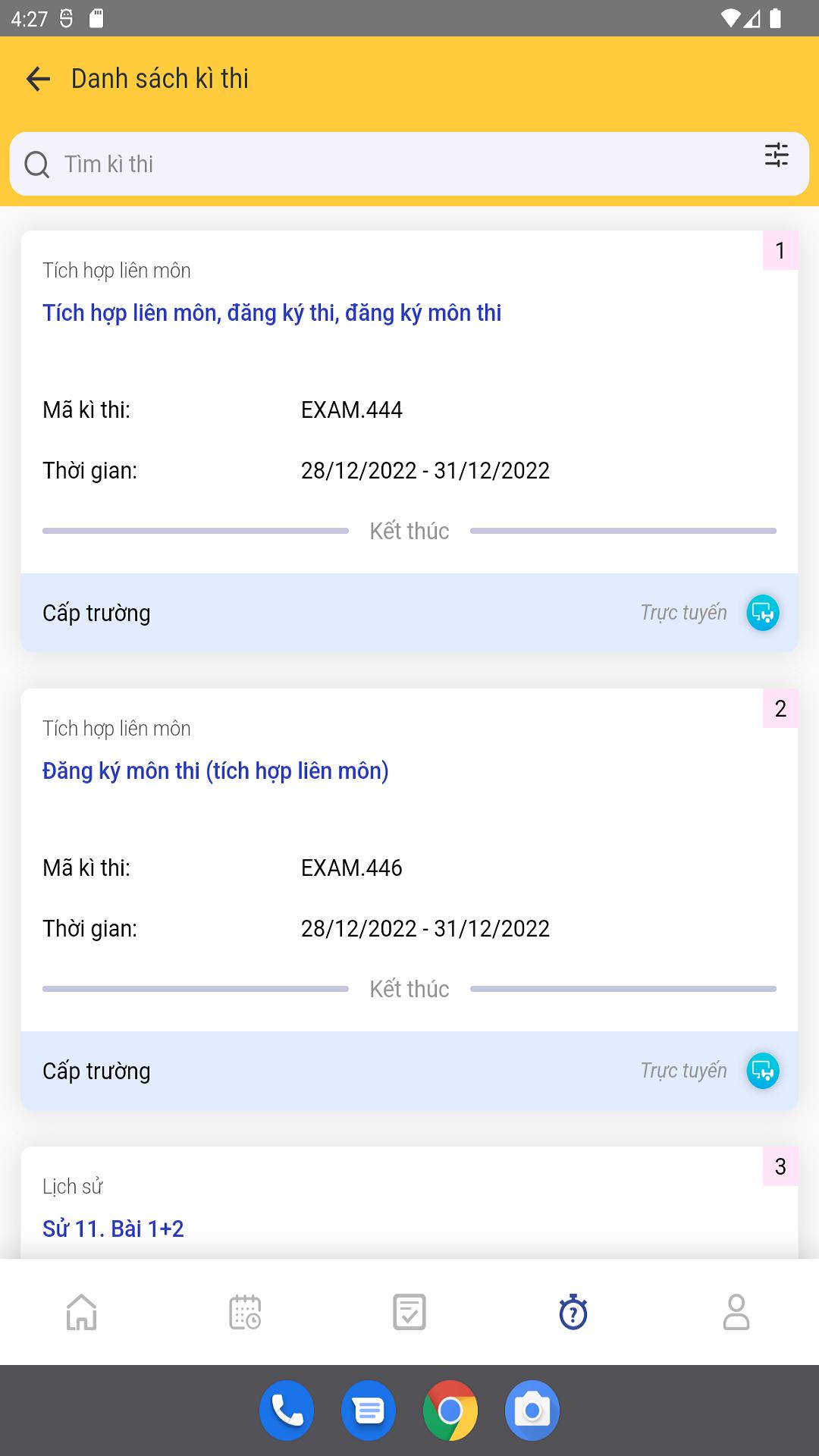Viewport: 819px width, 1456px height.
Task: Tap the number 2 badge on second card
Action: 780,708
